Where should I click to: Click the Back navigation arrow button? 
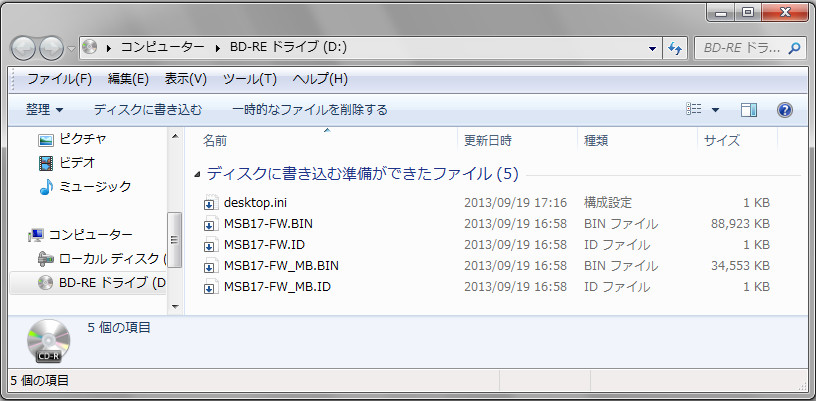pos(24,47)
